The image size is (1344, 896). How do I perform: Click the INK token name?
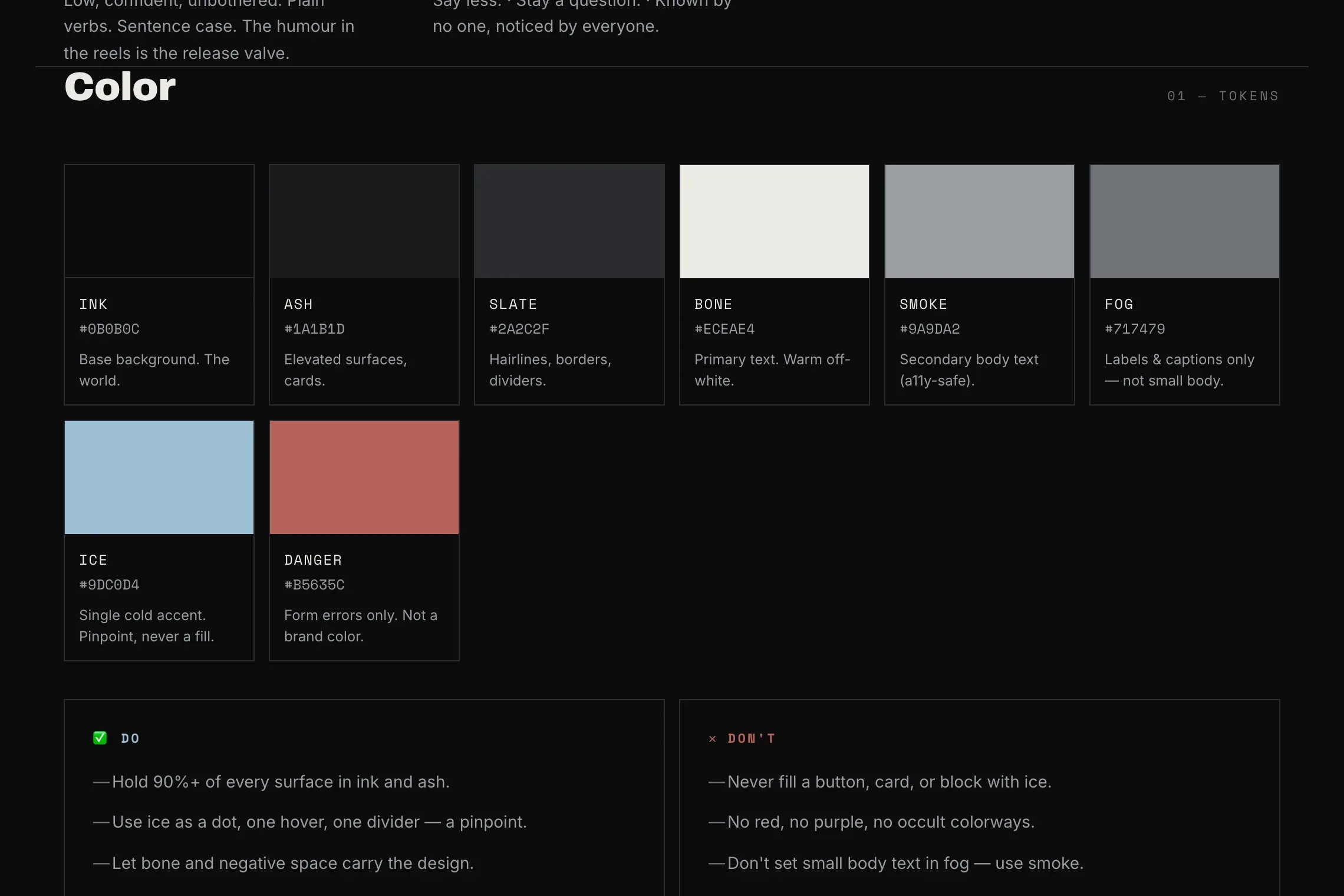click(x=93, y=304)
